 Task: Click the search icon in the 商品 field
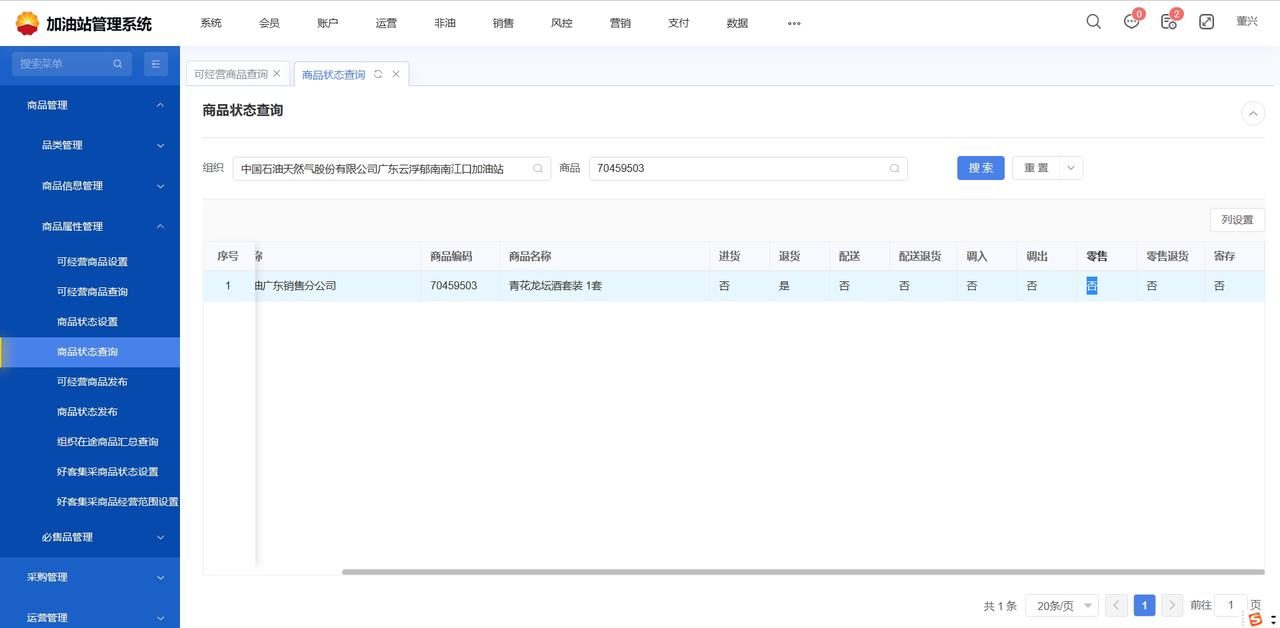tap(894, 169)
